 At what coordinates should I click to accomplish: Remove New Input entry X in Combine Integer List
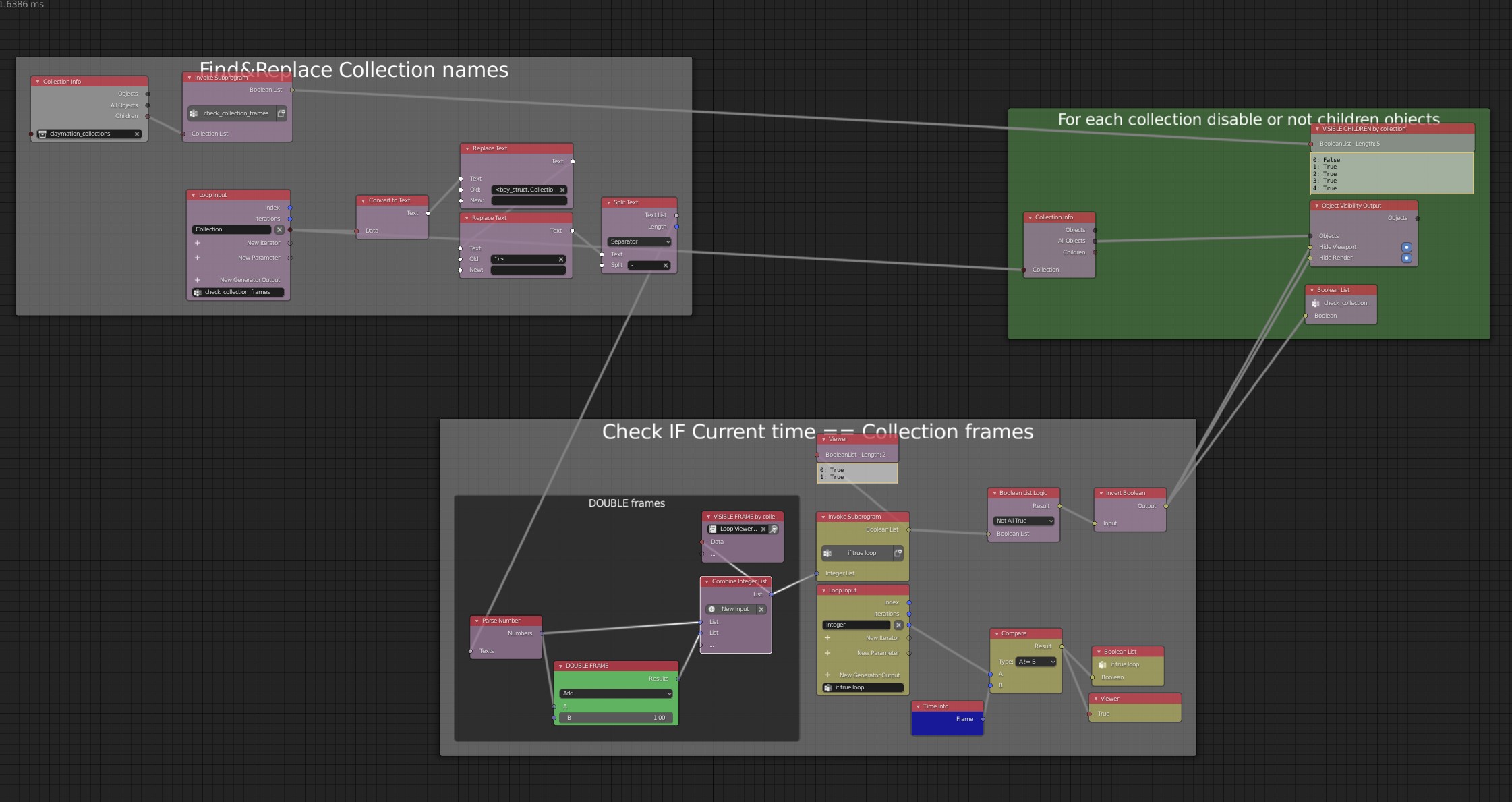[x=761, y=609]
